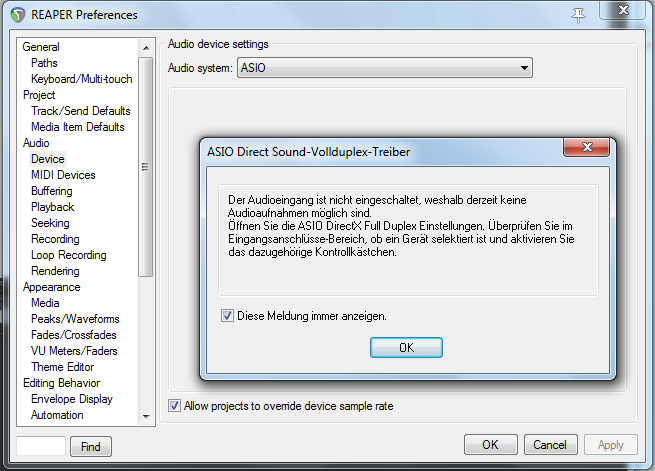Open Playback settings
Image resolution: width=655 pixels, height=471 pixels.
coord(53,207)
